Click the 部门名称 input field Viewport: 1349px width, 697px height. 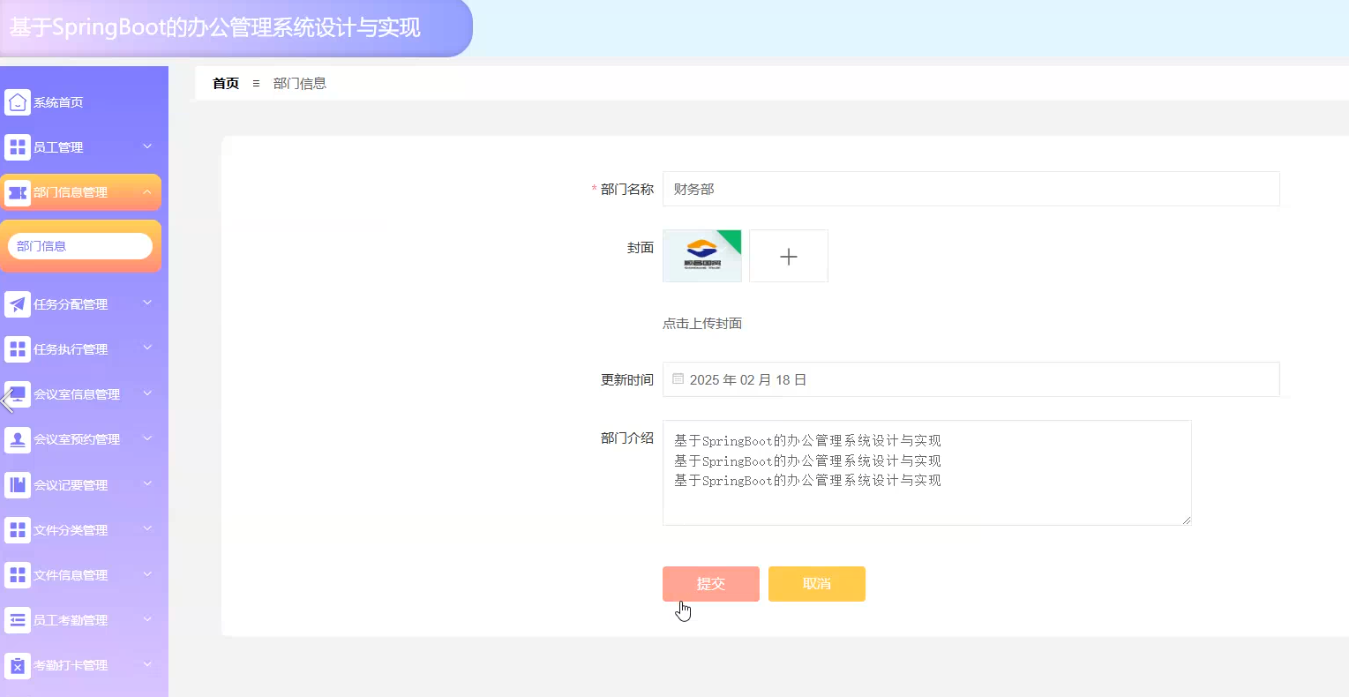(970, 189)
